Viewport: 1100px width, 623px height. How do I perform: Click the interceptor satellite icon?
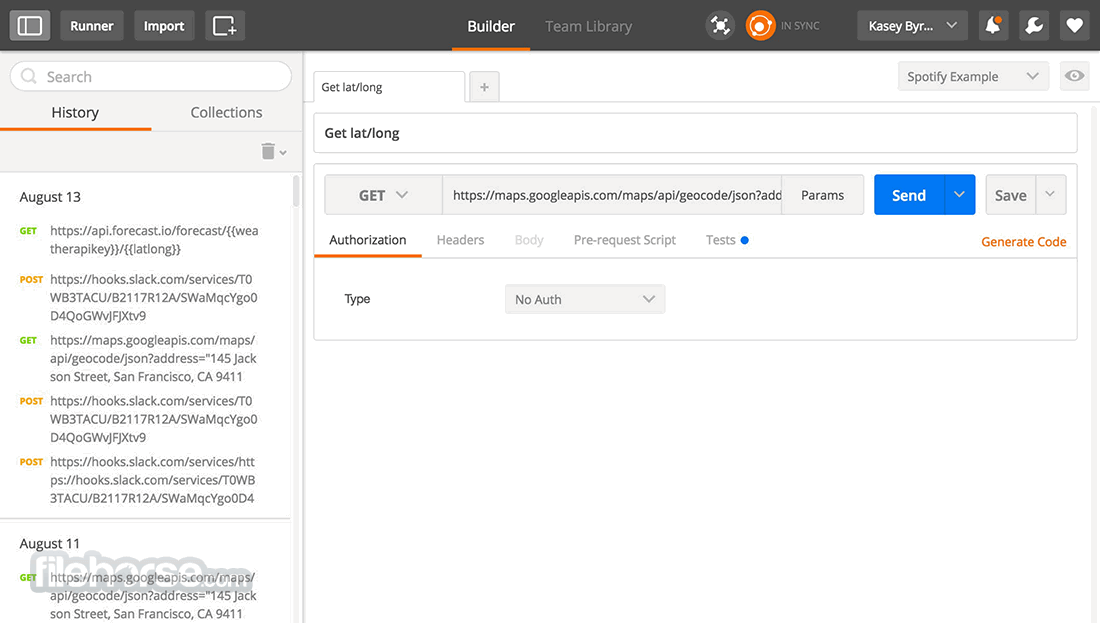click(720, 26)
